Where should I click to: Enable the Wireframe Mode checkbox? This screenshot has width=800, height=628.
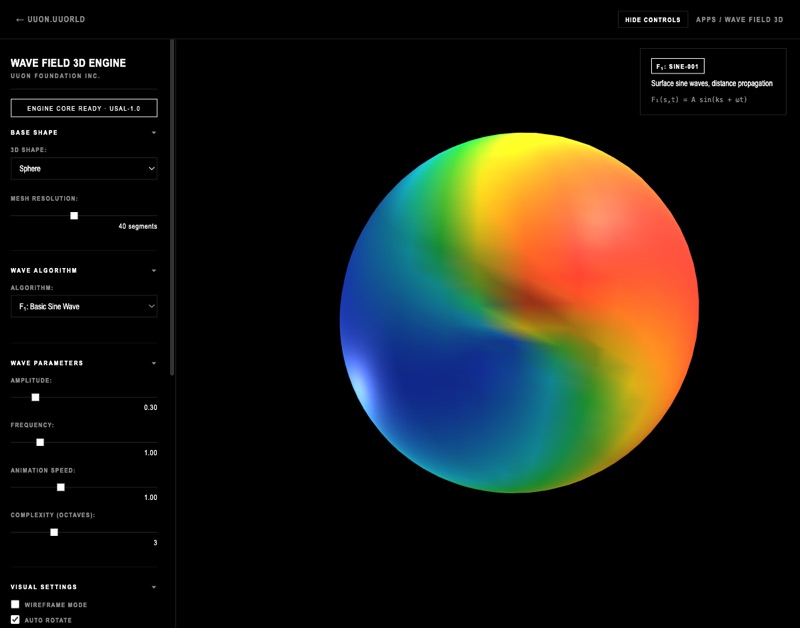point(15,605)
